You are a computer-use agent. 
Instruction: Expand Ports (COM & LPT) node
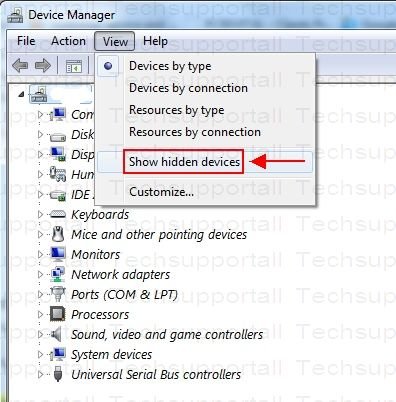click(40, 294)
